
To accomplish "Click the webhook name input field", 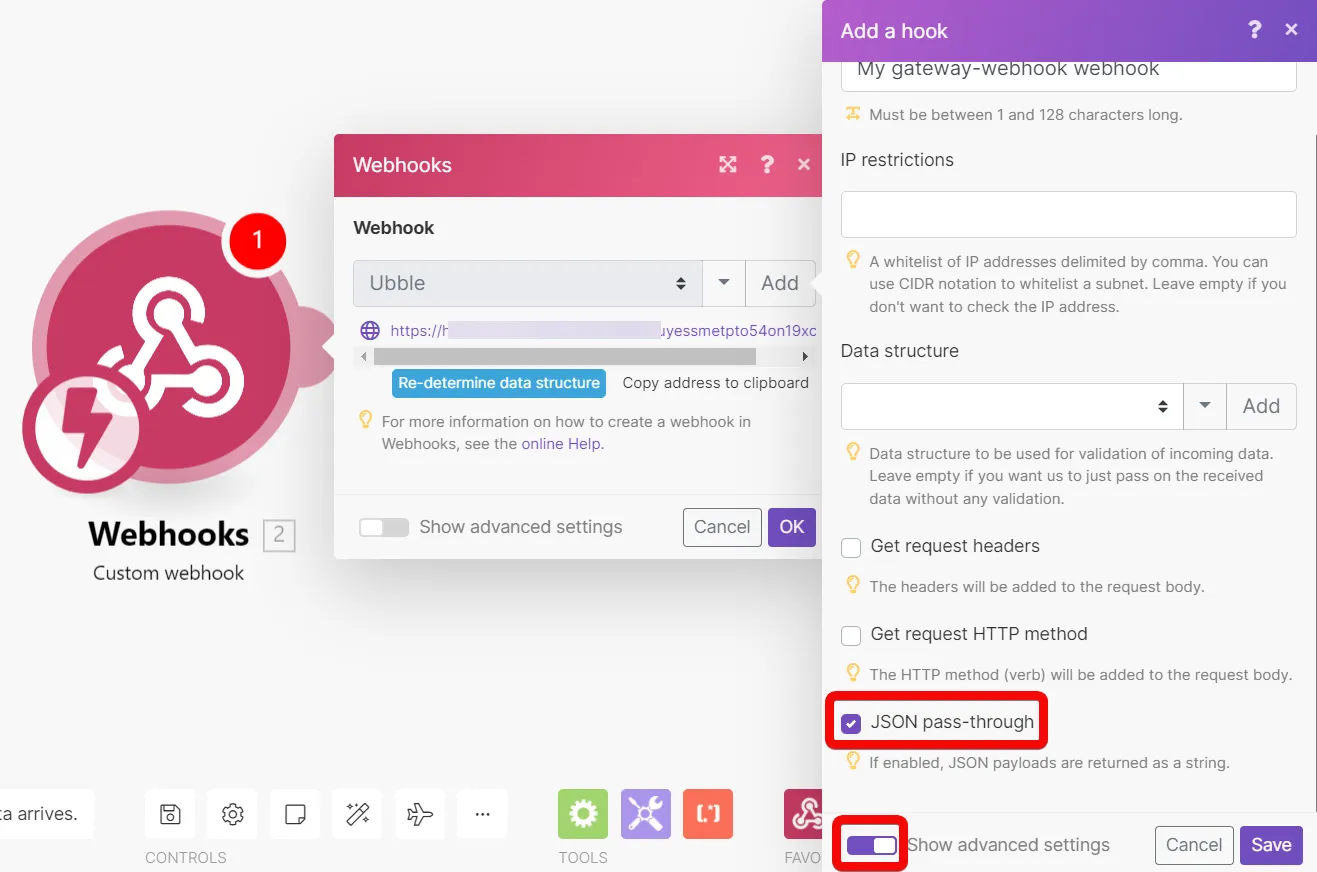I will (1069, 75).
